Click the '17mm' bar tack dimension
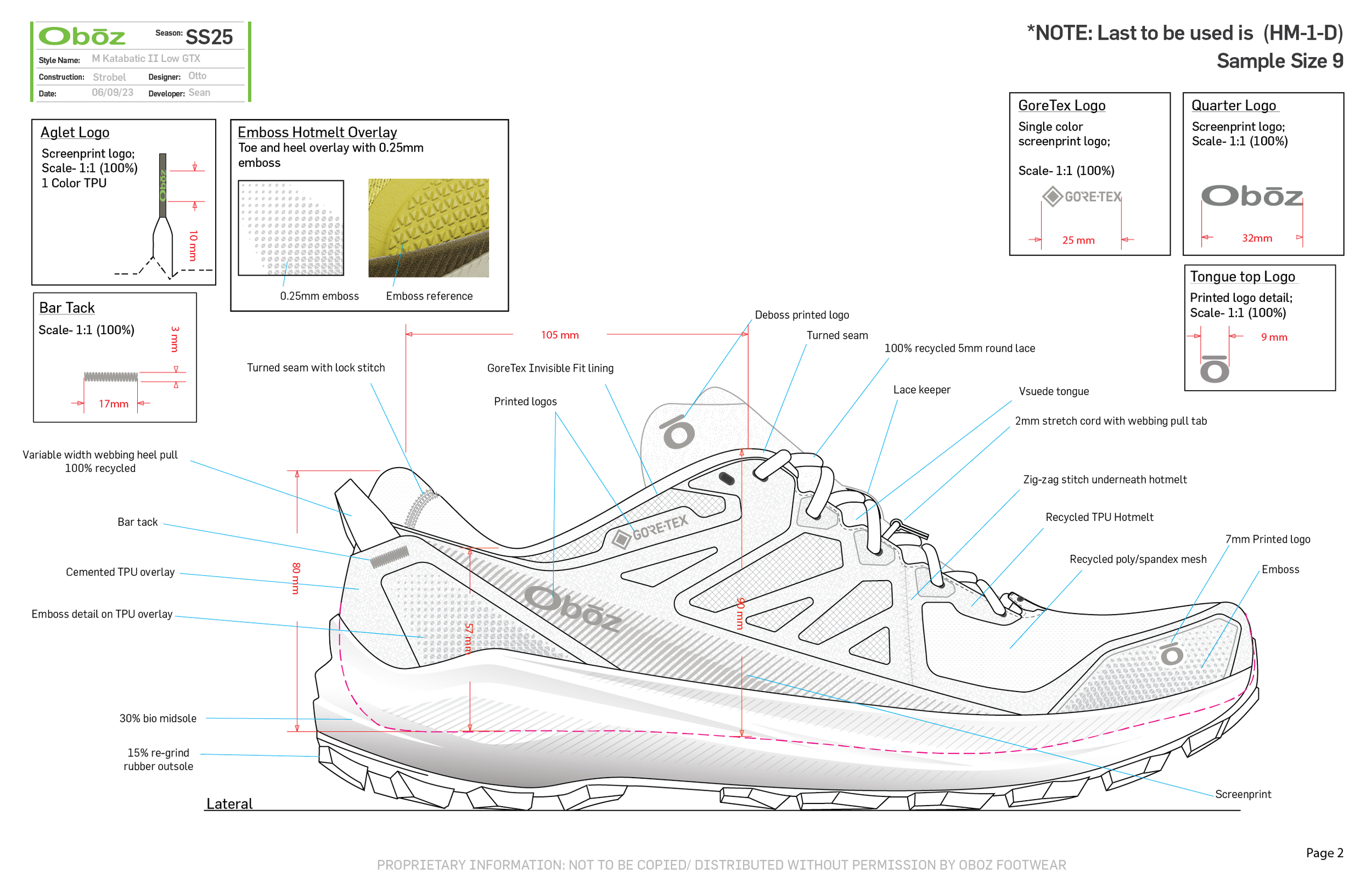The width and height of the screenshot is (1372, 888). (x=114, y=403)
